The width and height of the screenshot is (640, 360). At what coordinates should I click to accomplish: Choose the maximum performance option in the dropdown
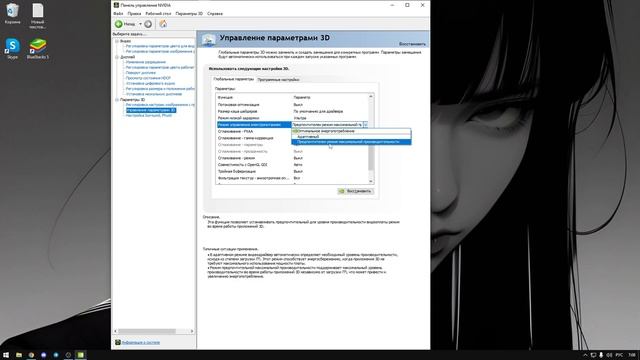351,142
